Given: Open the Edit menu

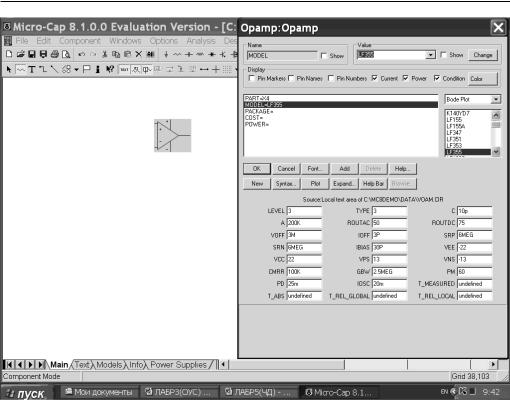Looking at the screenshot, I should tap(44, 41).
